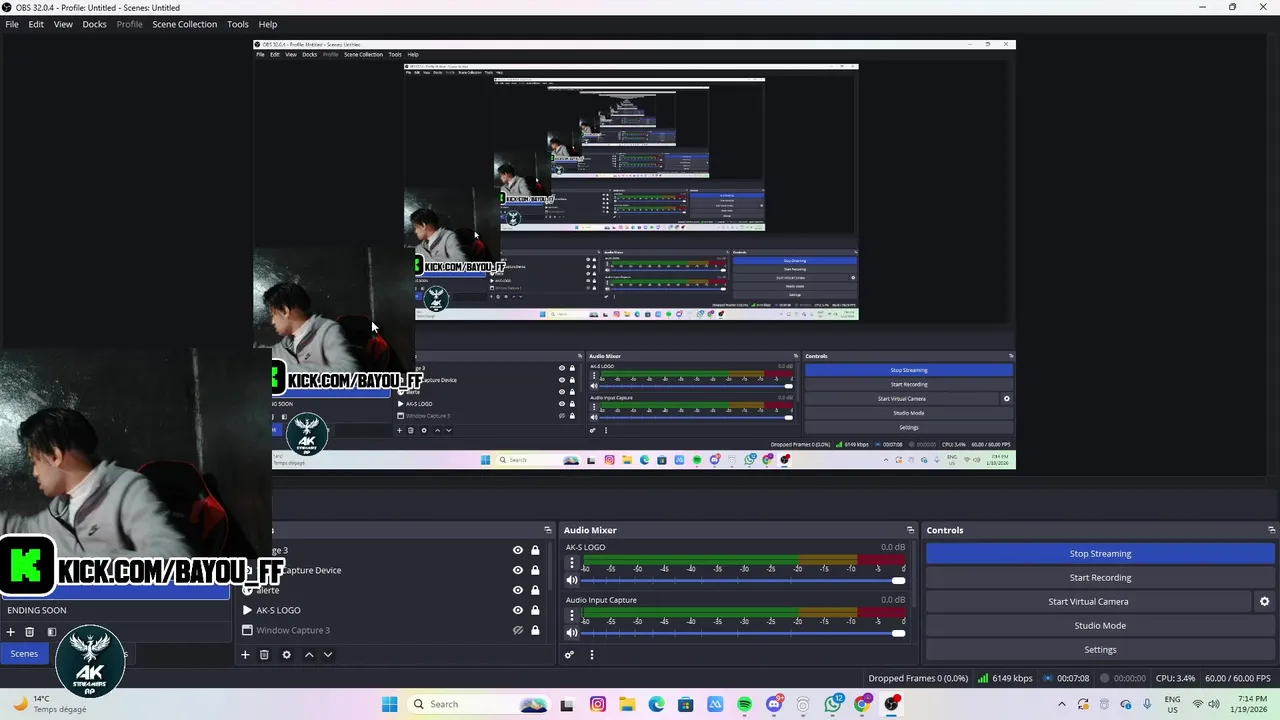Click Start Recording button
The image size is (1280, 720).
[1100, 578]
